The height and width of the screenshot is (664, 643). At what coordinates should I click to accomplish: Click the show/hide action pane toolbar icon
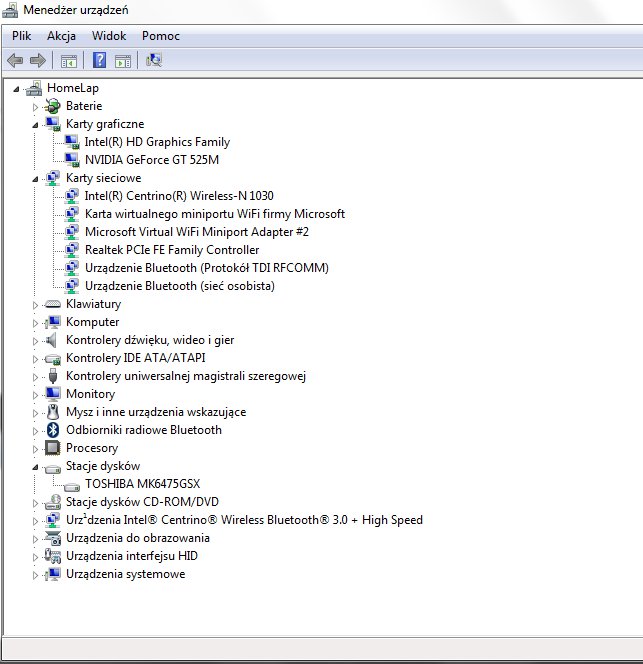click(x=123, y=61)
